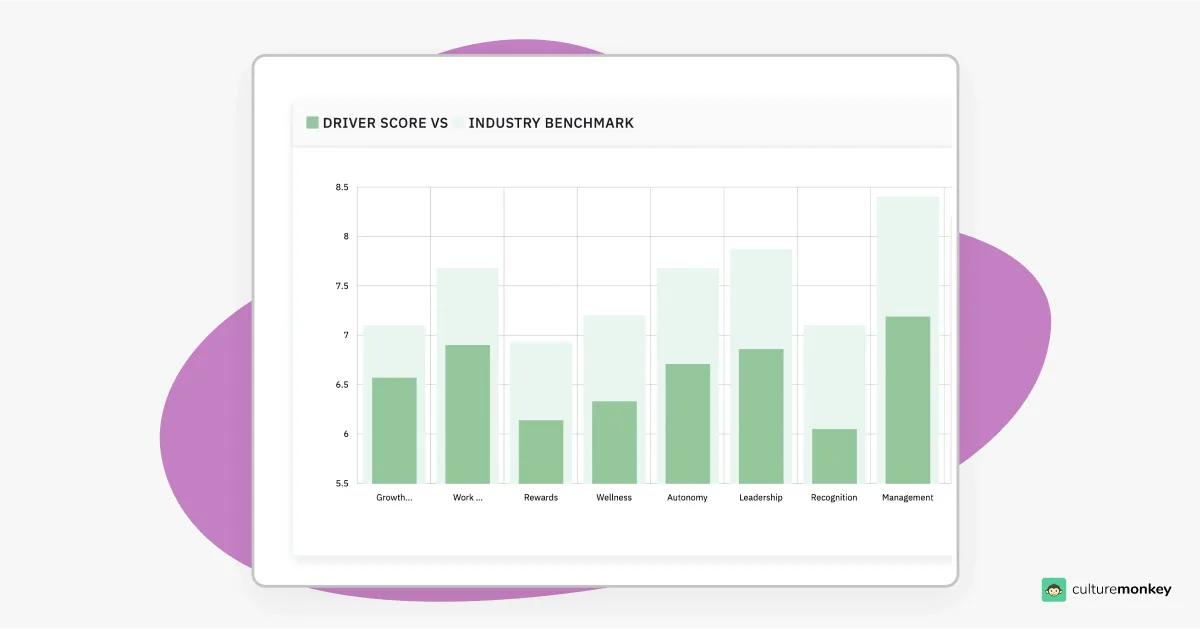Click the dark green Rewards driver score bar
This screenshot has width=1200, height=629.
[541, 452]
